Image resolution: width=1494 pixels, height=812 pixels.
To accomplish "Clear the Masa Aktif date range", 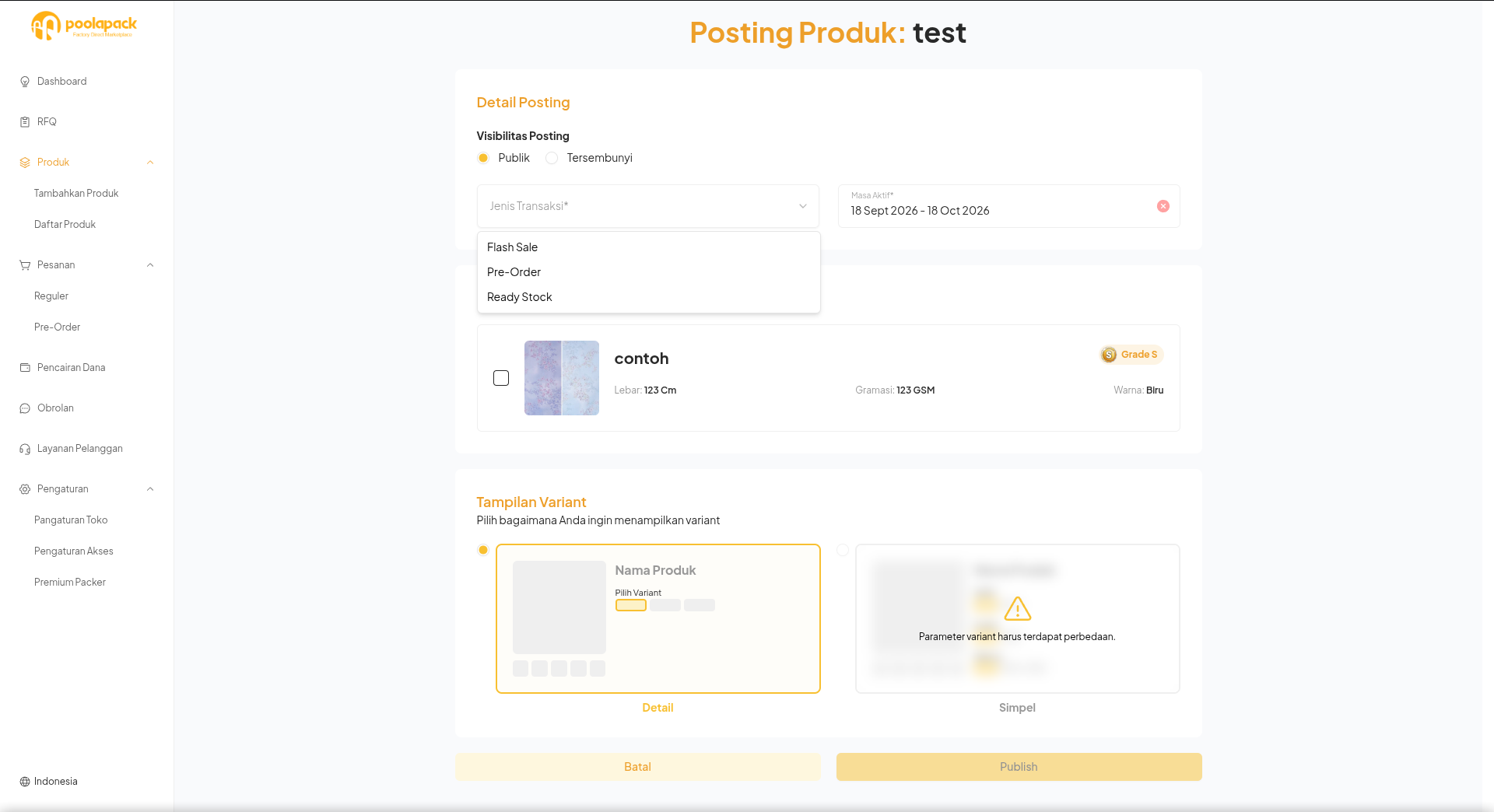I will (1163, 206).
